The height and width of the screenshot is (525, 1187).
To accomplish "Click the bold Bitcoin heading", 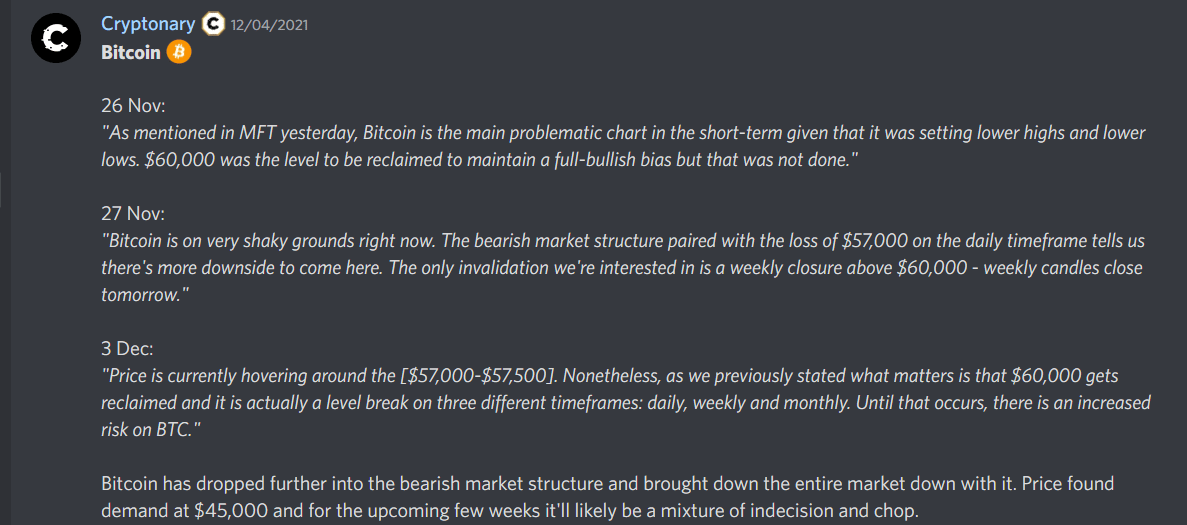I will tap(130, 52).
